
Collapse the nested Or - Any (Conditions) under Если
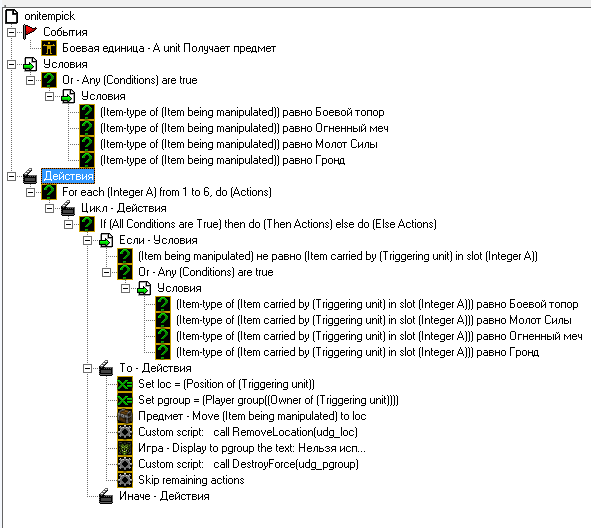(x=106, y=272)
